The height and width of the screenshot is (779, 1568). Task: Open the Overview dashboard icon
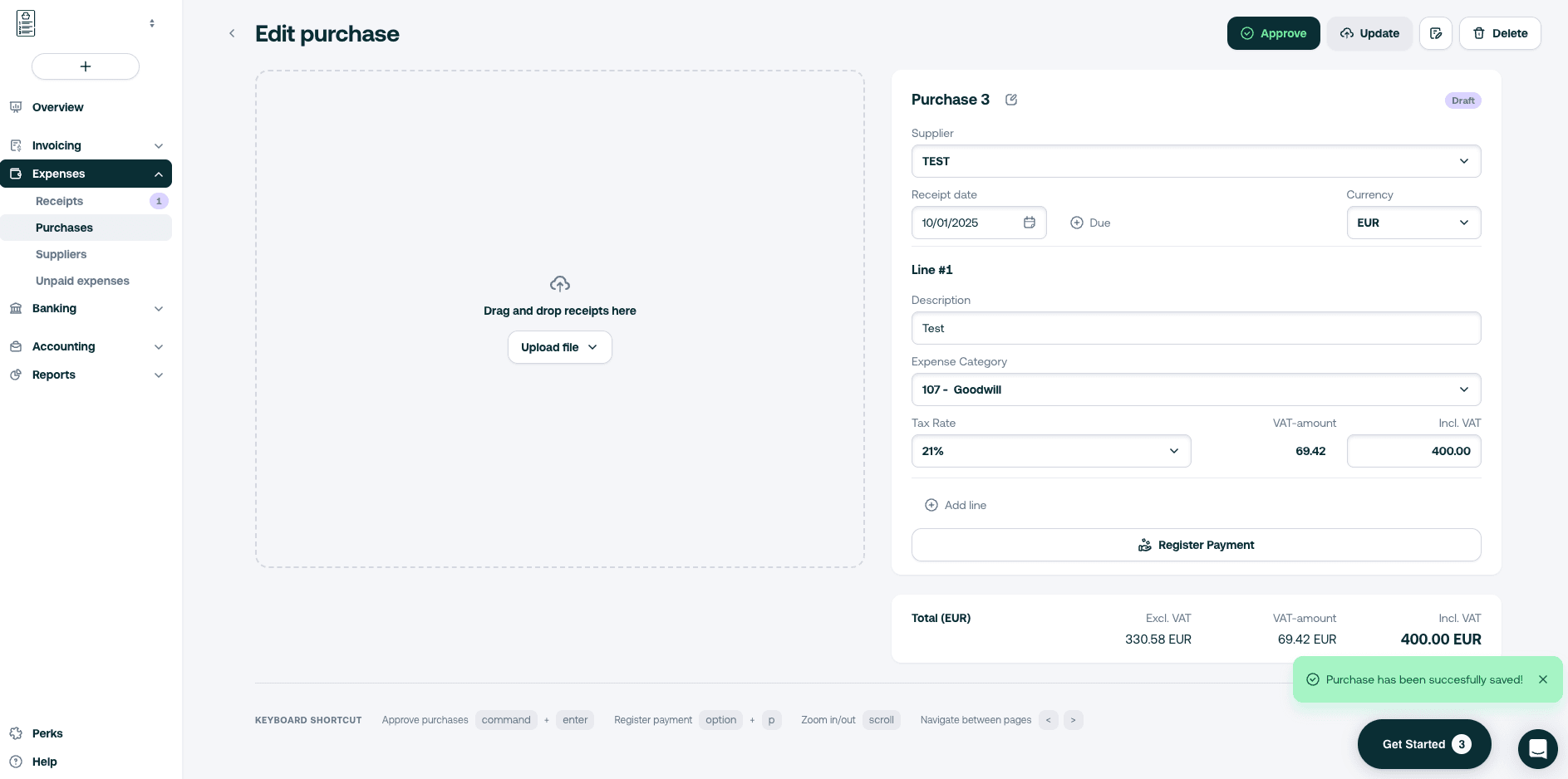[17, 107]
